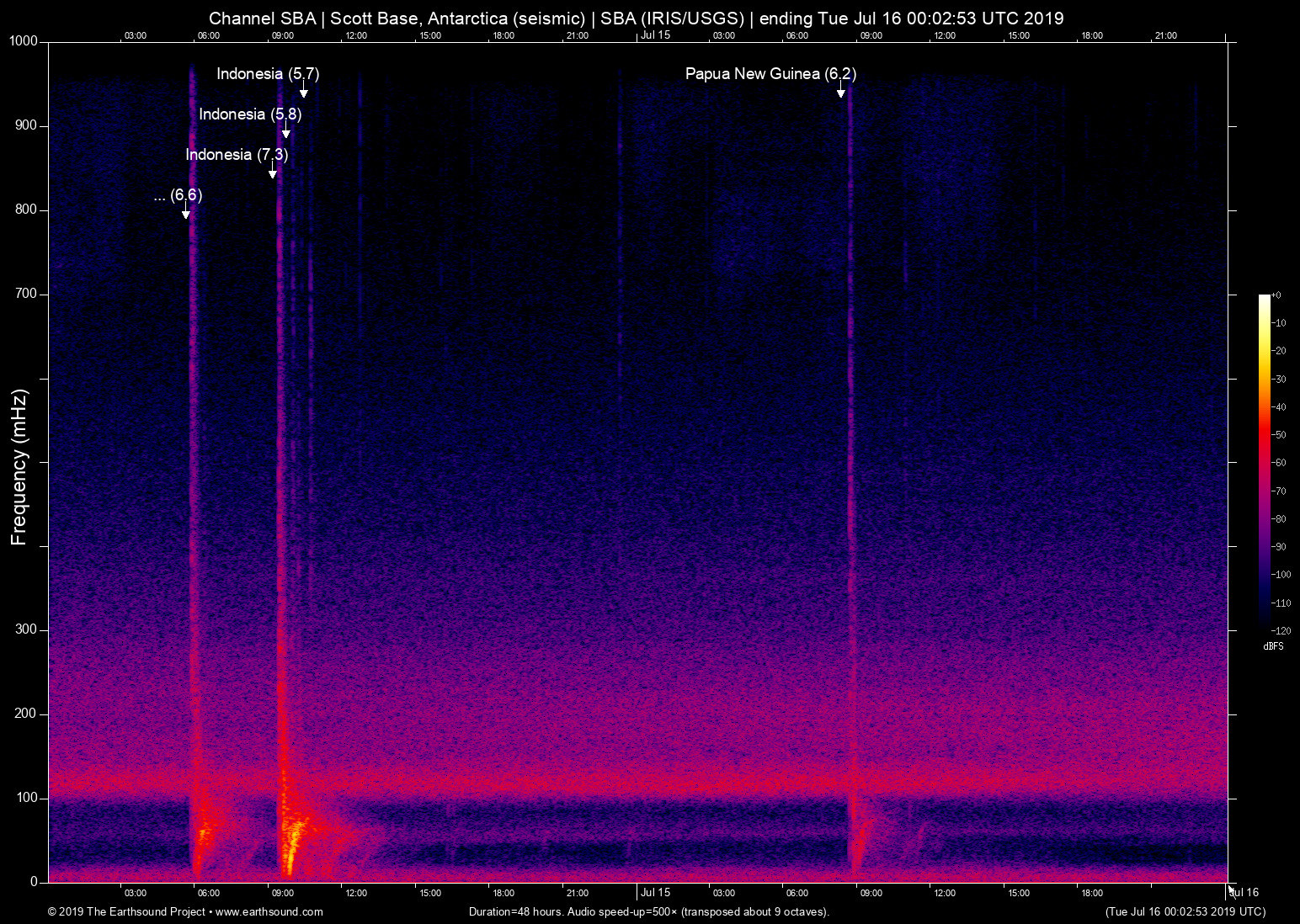Click the (6.6) magnitude event marker
1300x924 pixels.
pyautogui.click(x=178, y=196)
